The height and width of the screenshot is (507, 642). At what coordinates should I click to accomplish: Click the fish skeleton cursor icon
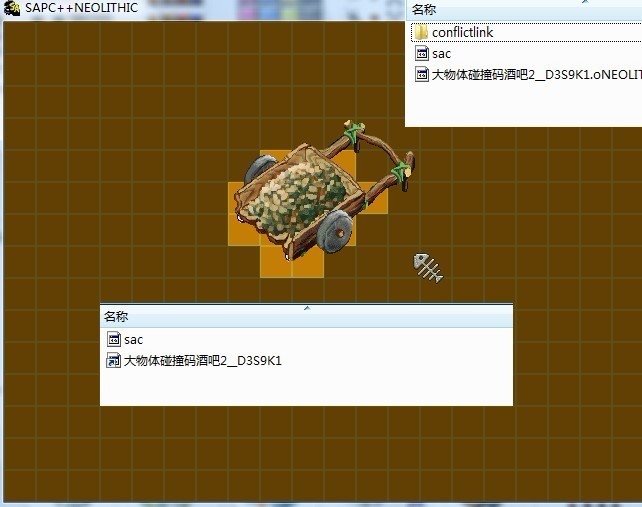point(428,268)
